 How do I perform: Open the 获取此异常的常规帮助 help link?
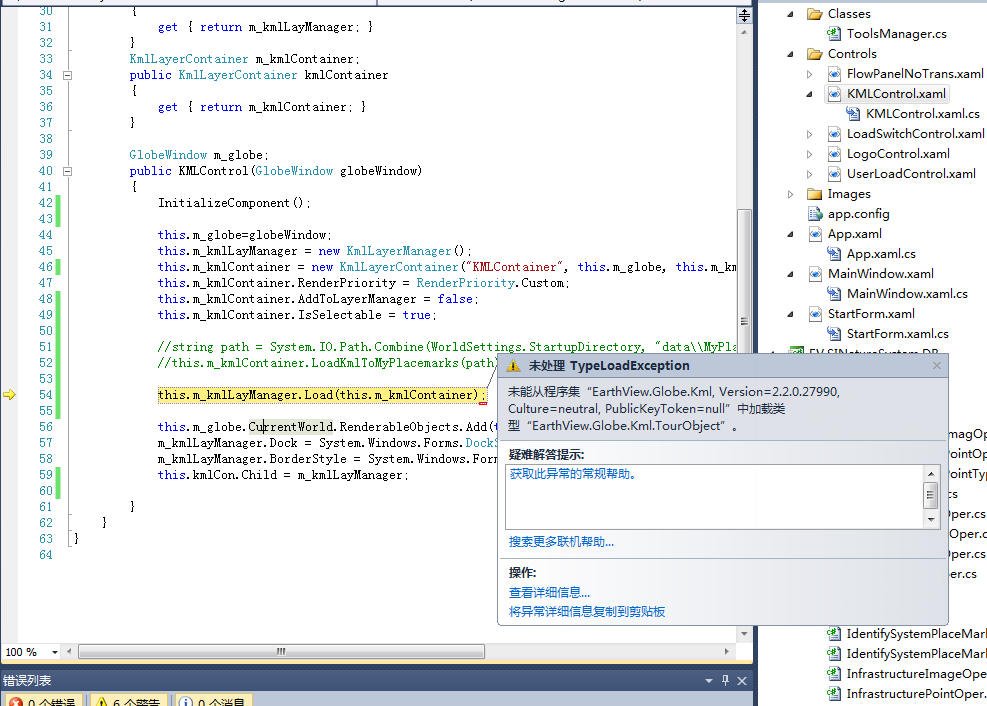point(573,474)
